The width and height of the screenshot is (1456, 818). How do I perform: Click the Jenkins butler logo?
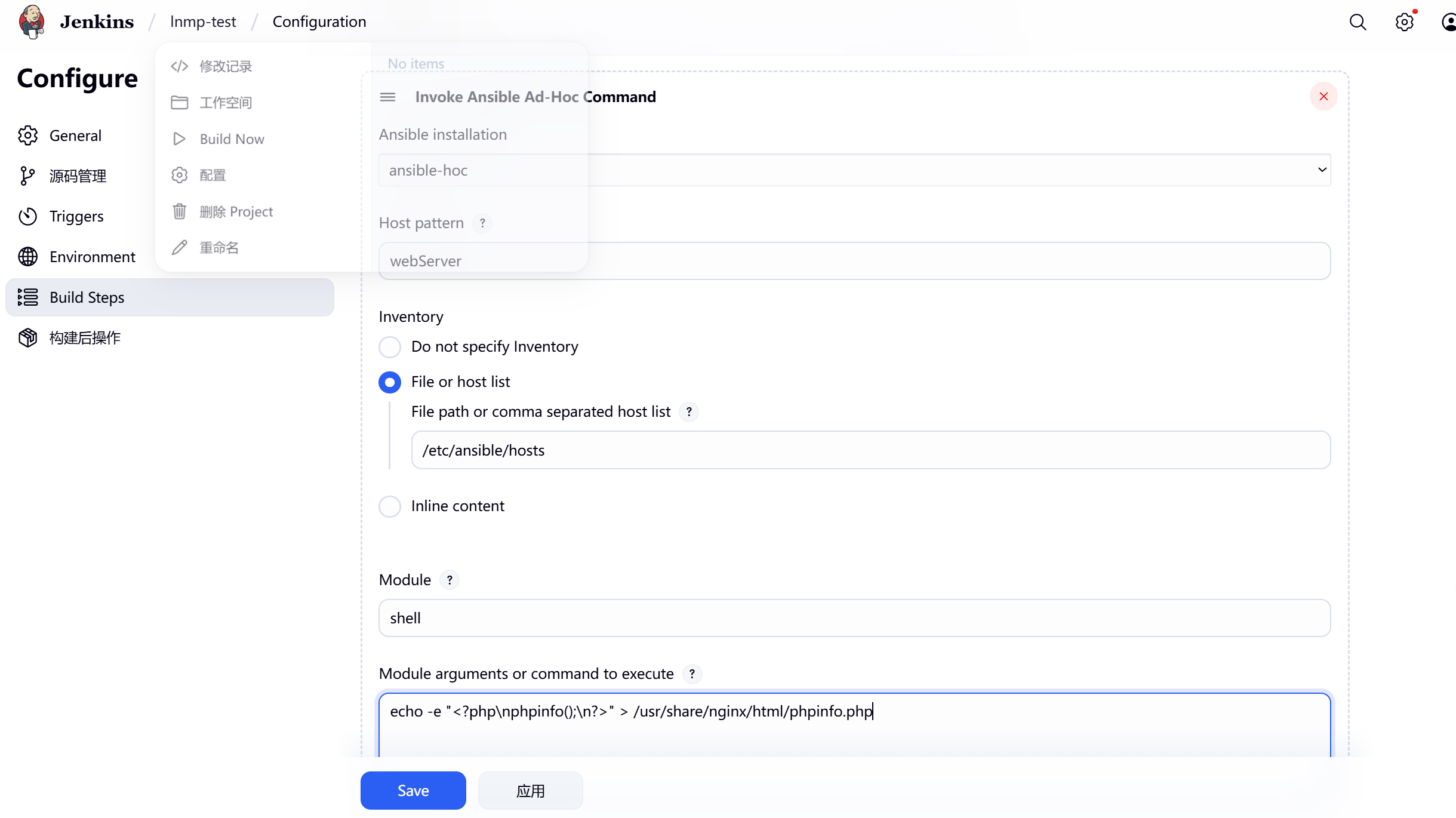click(x=32, y=21)
